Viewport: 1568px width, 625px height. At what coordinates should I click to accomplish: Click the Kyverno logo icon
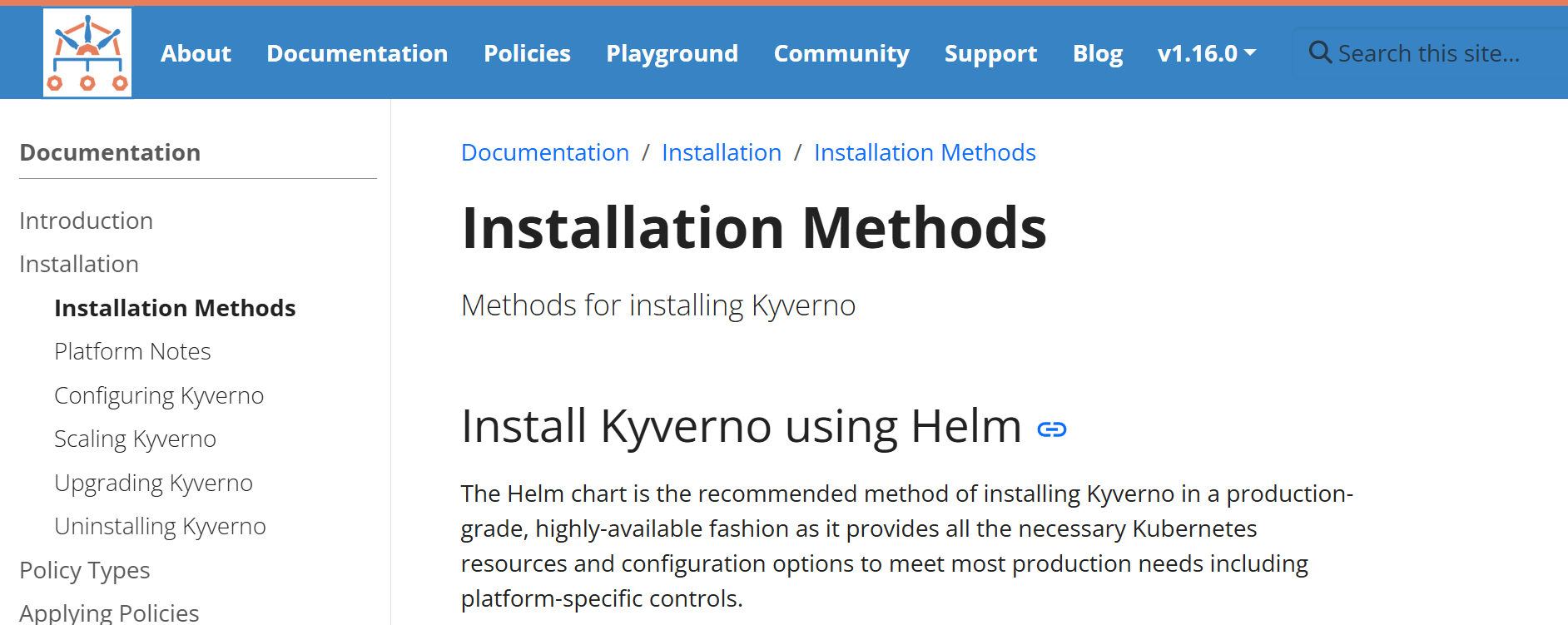tap(87, 52)
